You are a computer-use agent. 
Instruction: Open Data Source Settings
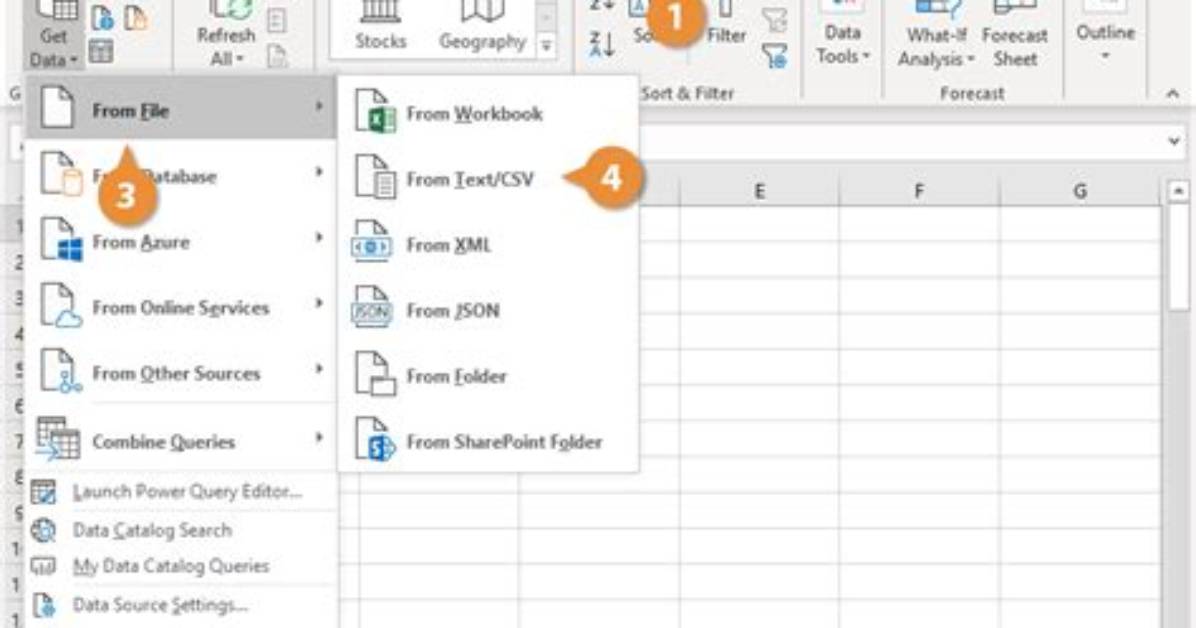pos(181,605)
